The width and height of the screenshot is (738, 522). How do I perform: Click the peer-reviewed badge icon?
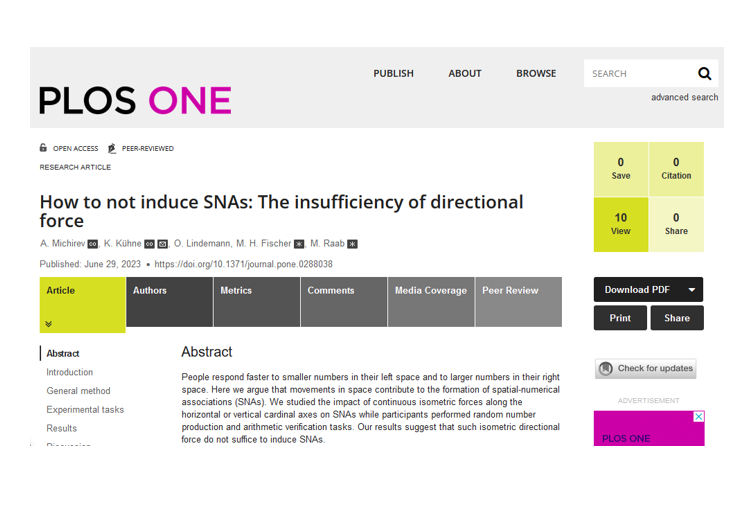(112, 148)
